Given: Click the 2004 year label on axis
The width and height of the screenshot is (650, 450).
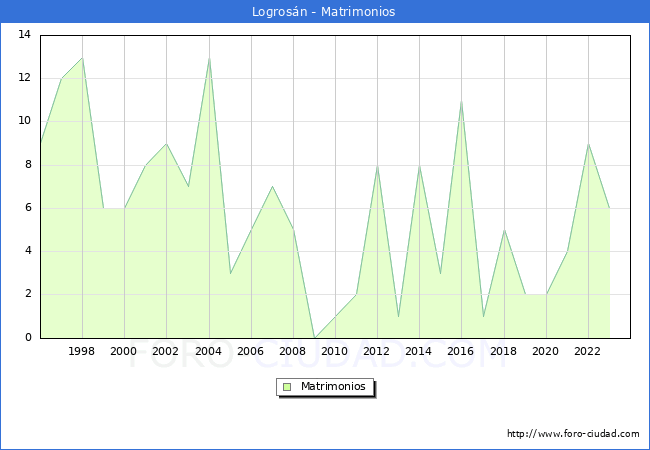Looking at the screenshot, I should 209,351.
